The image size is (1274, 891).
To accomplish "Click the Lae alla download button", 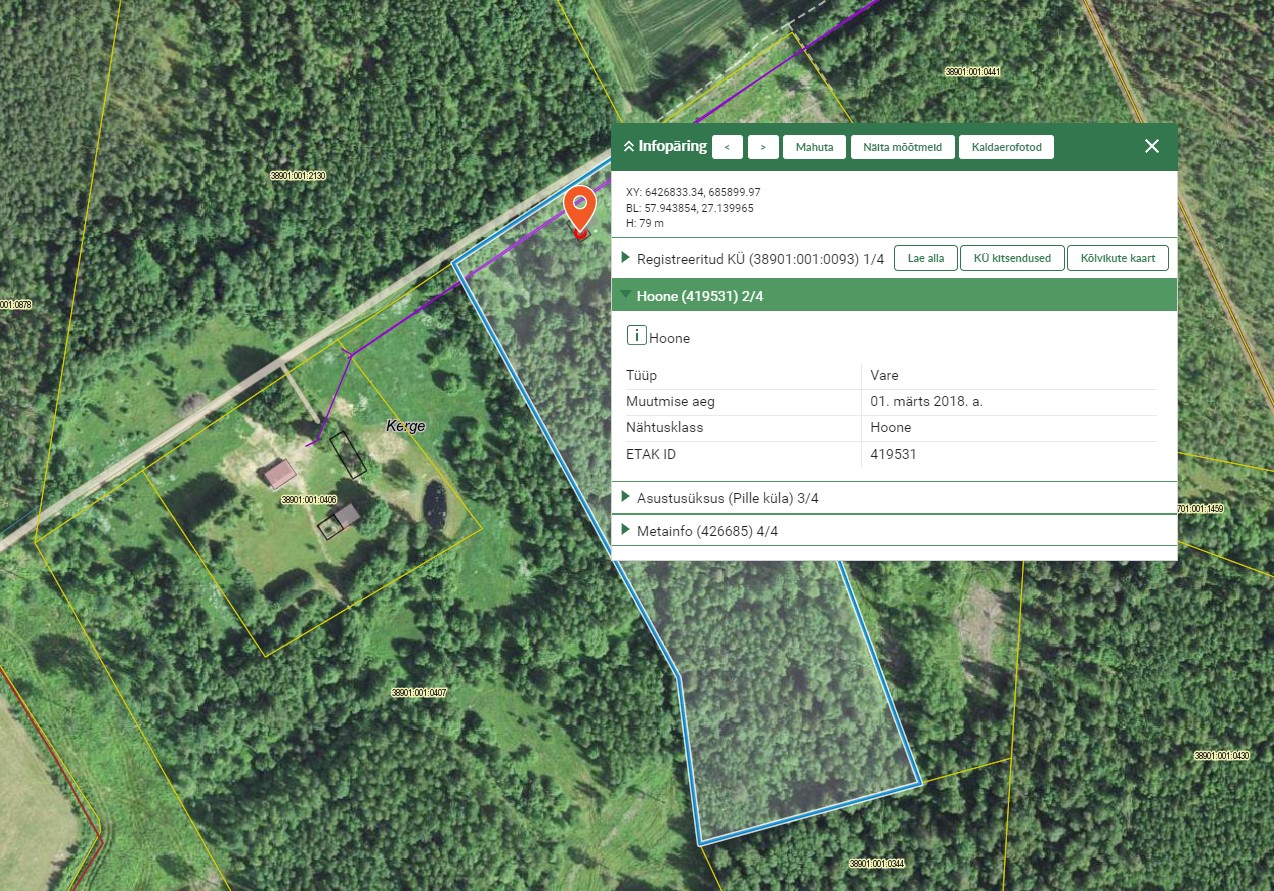I will pyautogui.click(x=925, y=258).
